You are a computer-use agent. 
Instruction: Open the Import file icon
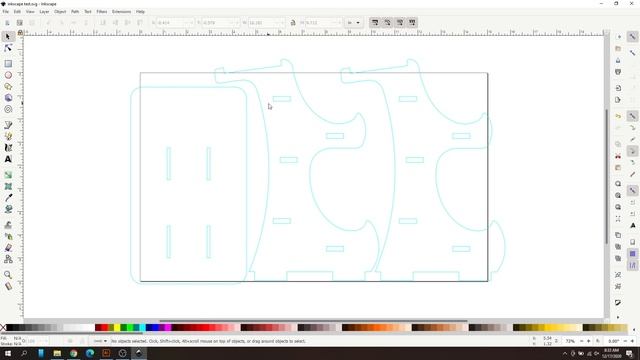click(x=618, y=88)
